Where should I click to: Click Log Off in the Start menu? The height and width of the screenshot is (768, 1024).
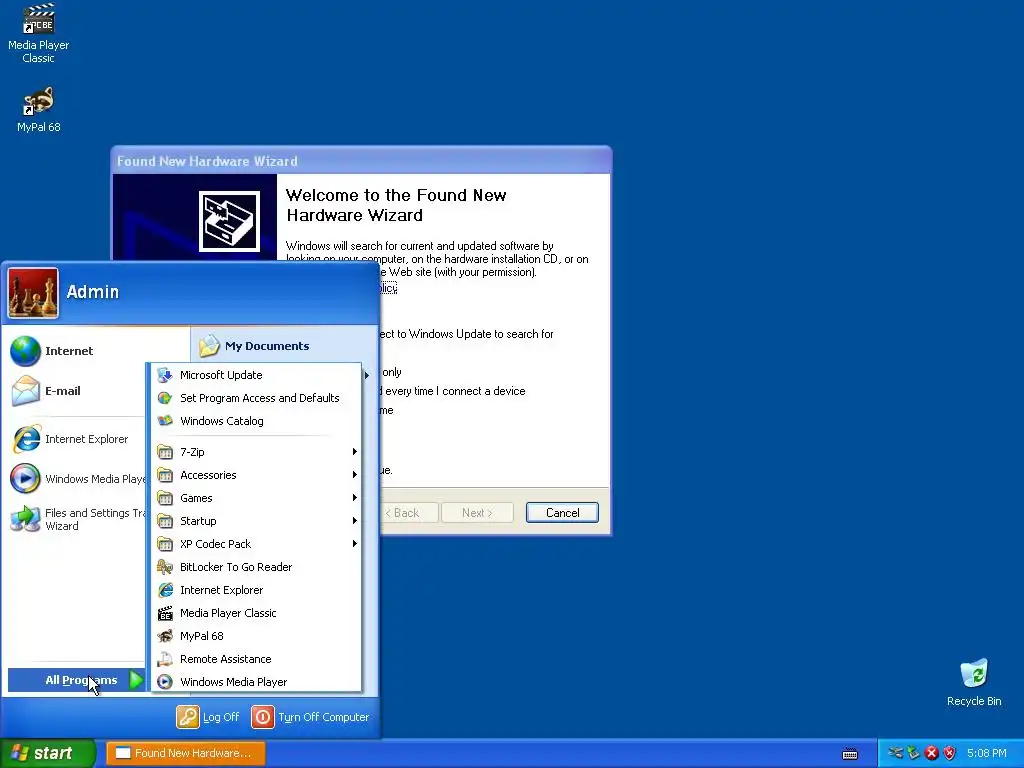pyautogui.click(x=208, y=716)
